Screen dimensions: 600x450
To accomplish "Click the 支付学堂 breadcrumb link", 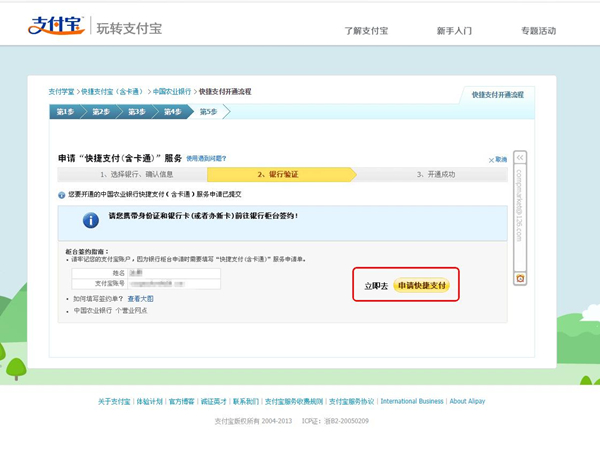I will point(61,92).
